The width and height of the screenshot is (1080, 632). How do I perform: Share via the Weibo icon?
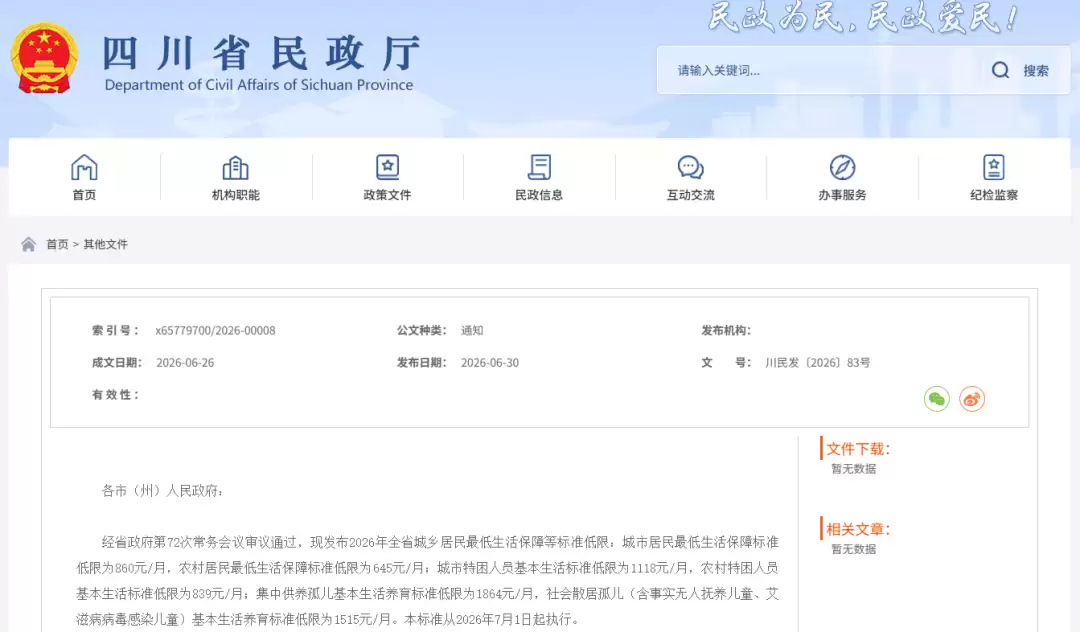click(972, 399)
